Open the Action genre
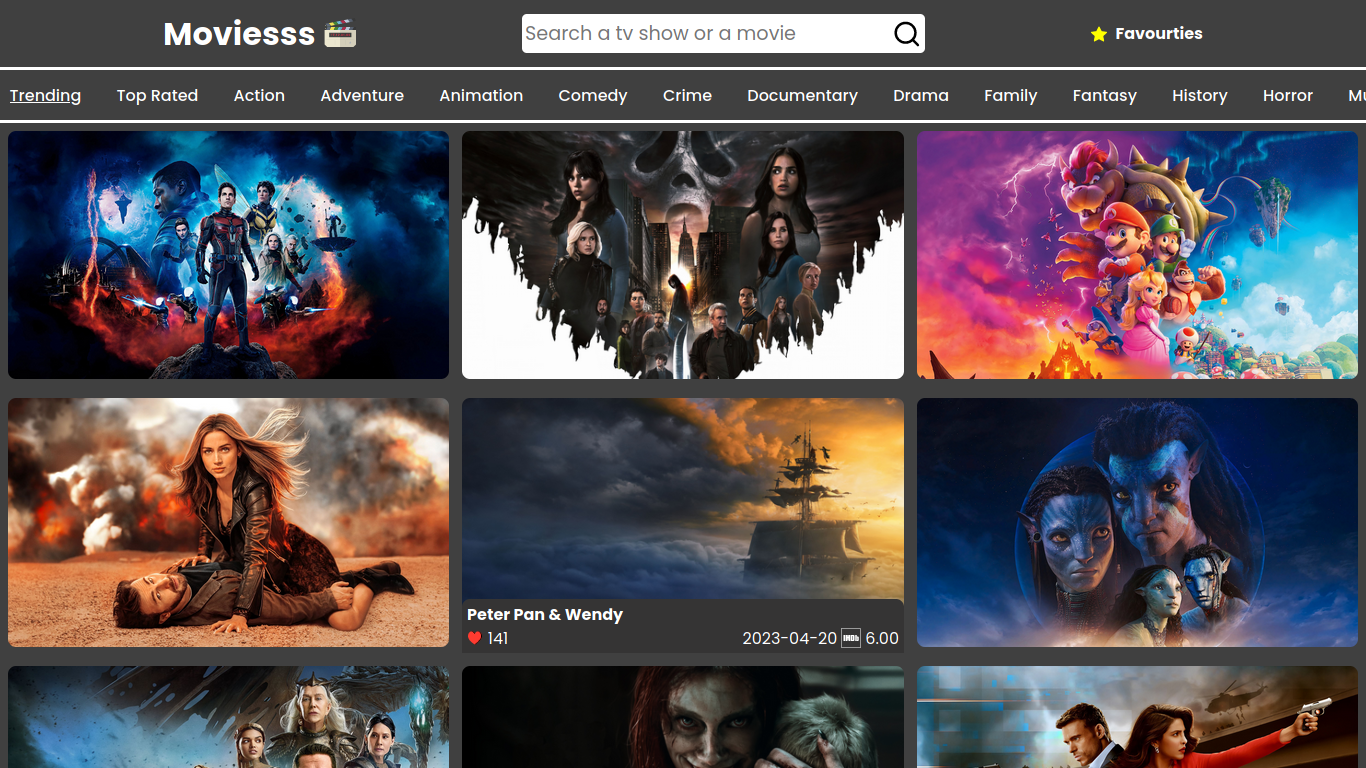This screenshot has height=768, width=1366. click(259, 96)
